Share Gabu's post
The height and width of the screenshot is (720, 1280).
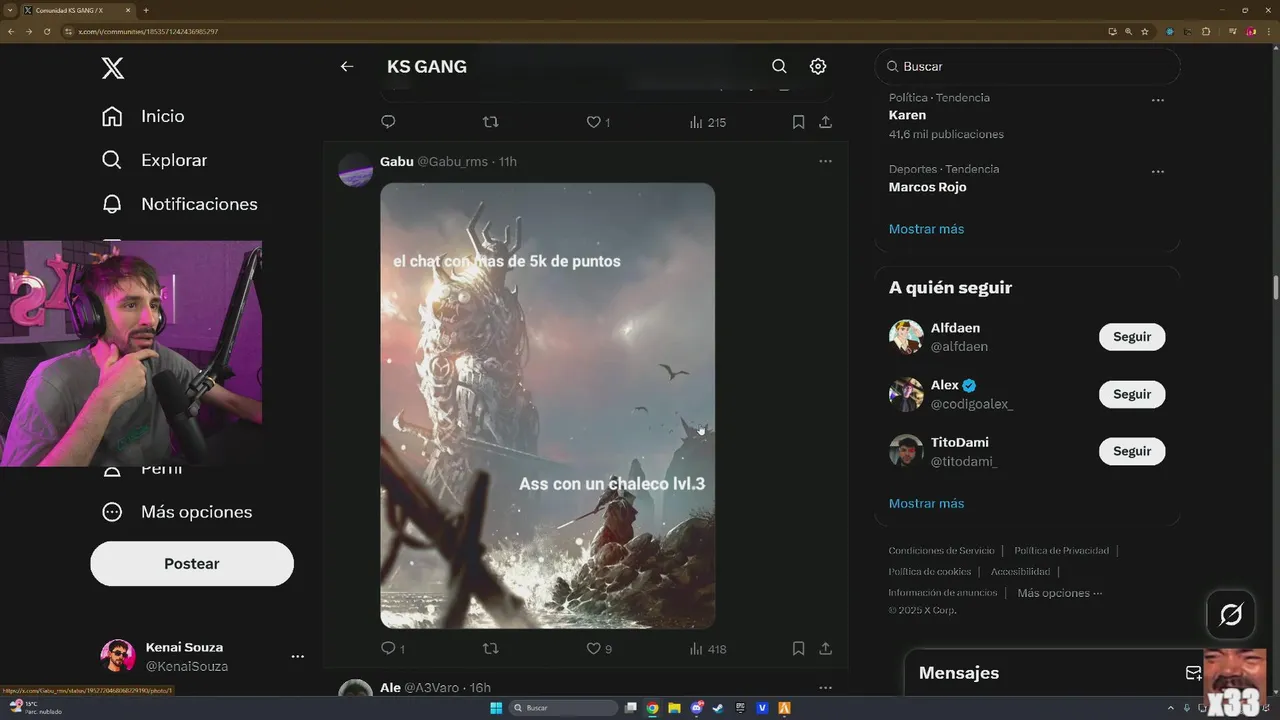(825, 648)
